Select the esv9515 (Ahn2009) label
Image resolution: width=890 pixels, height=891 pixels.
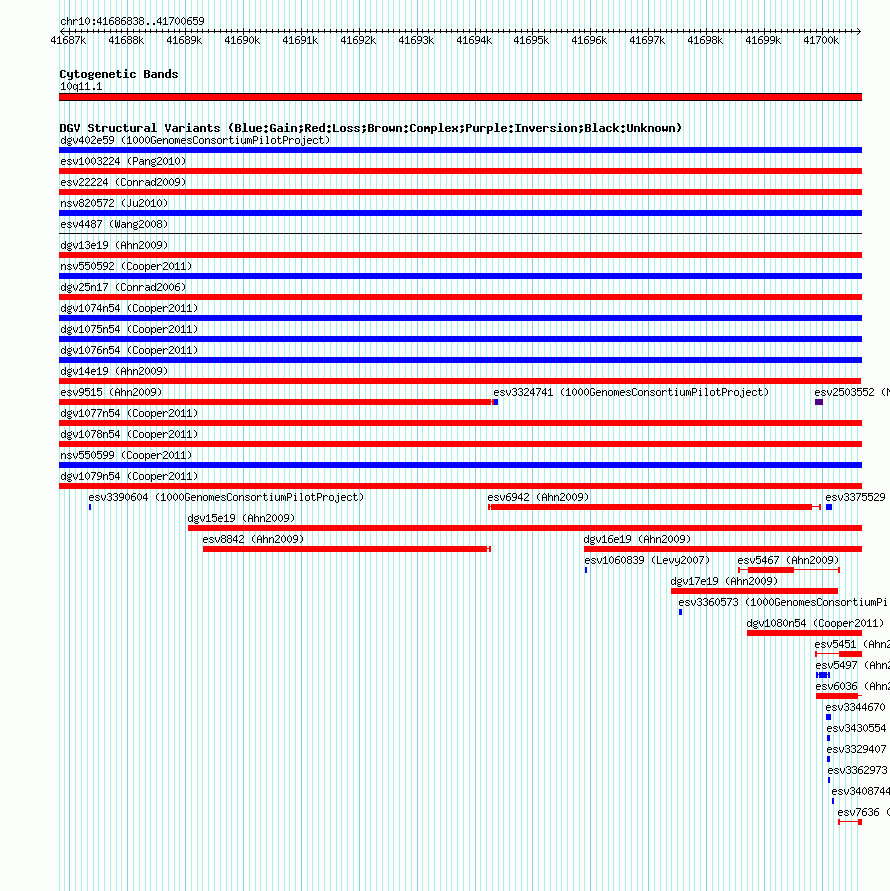111,393
